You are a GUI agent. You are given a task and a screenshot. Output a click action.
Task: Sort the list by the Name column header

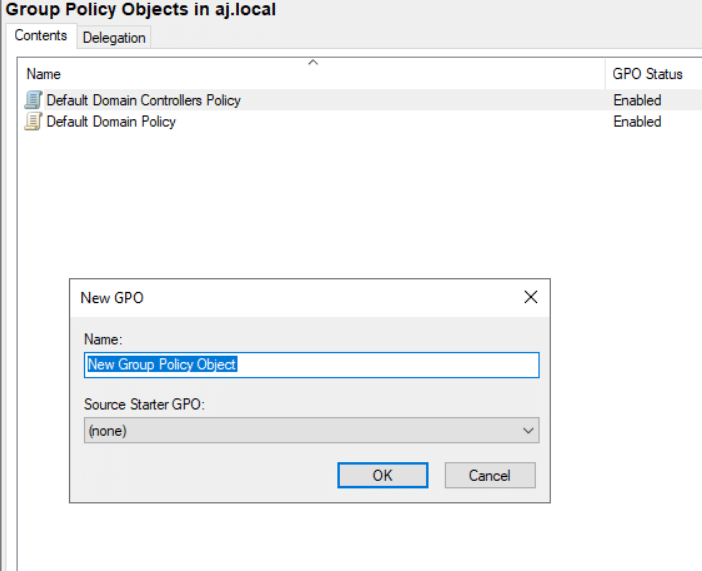coord(44,74)
